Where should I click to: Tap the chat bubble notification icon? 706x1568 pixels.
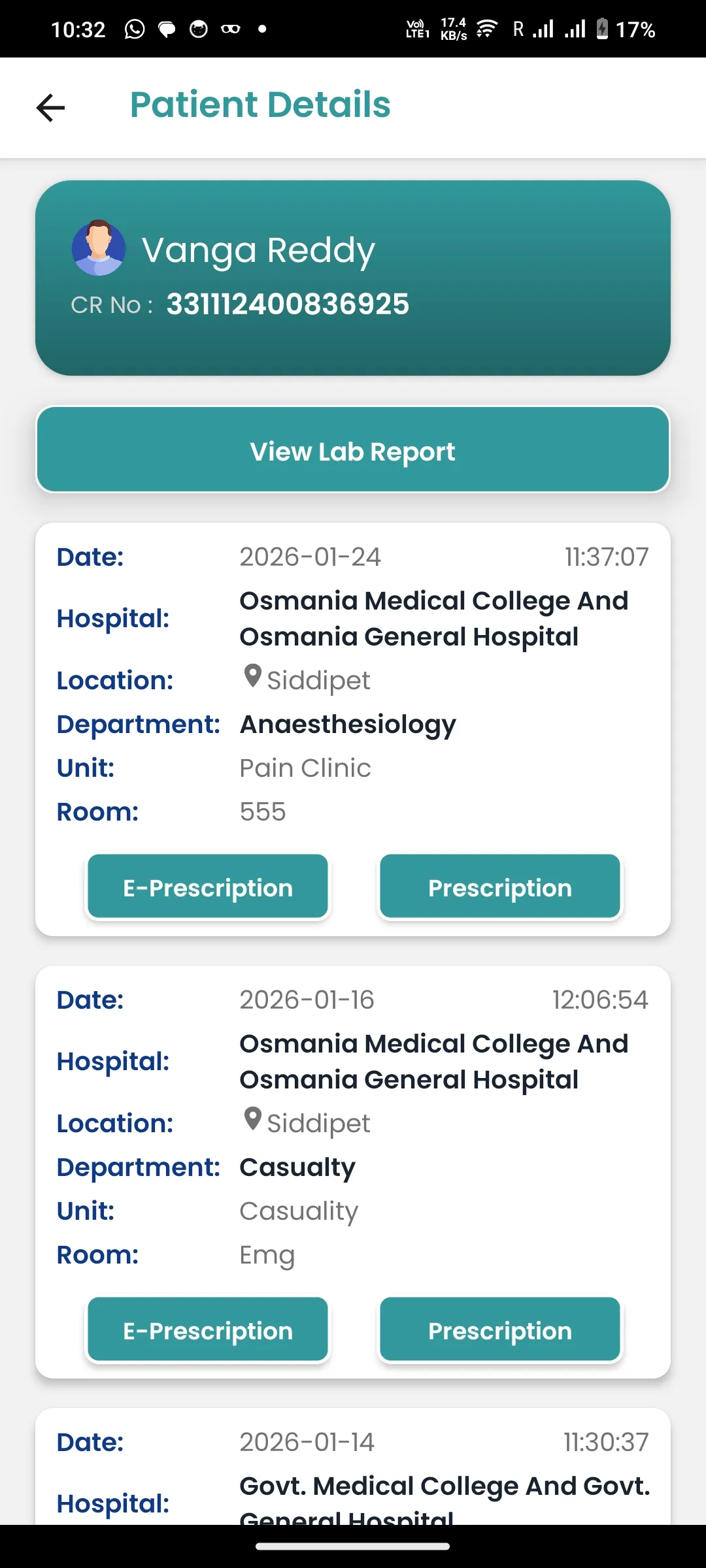(167, 29)
